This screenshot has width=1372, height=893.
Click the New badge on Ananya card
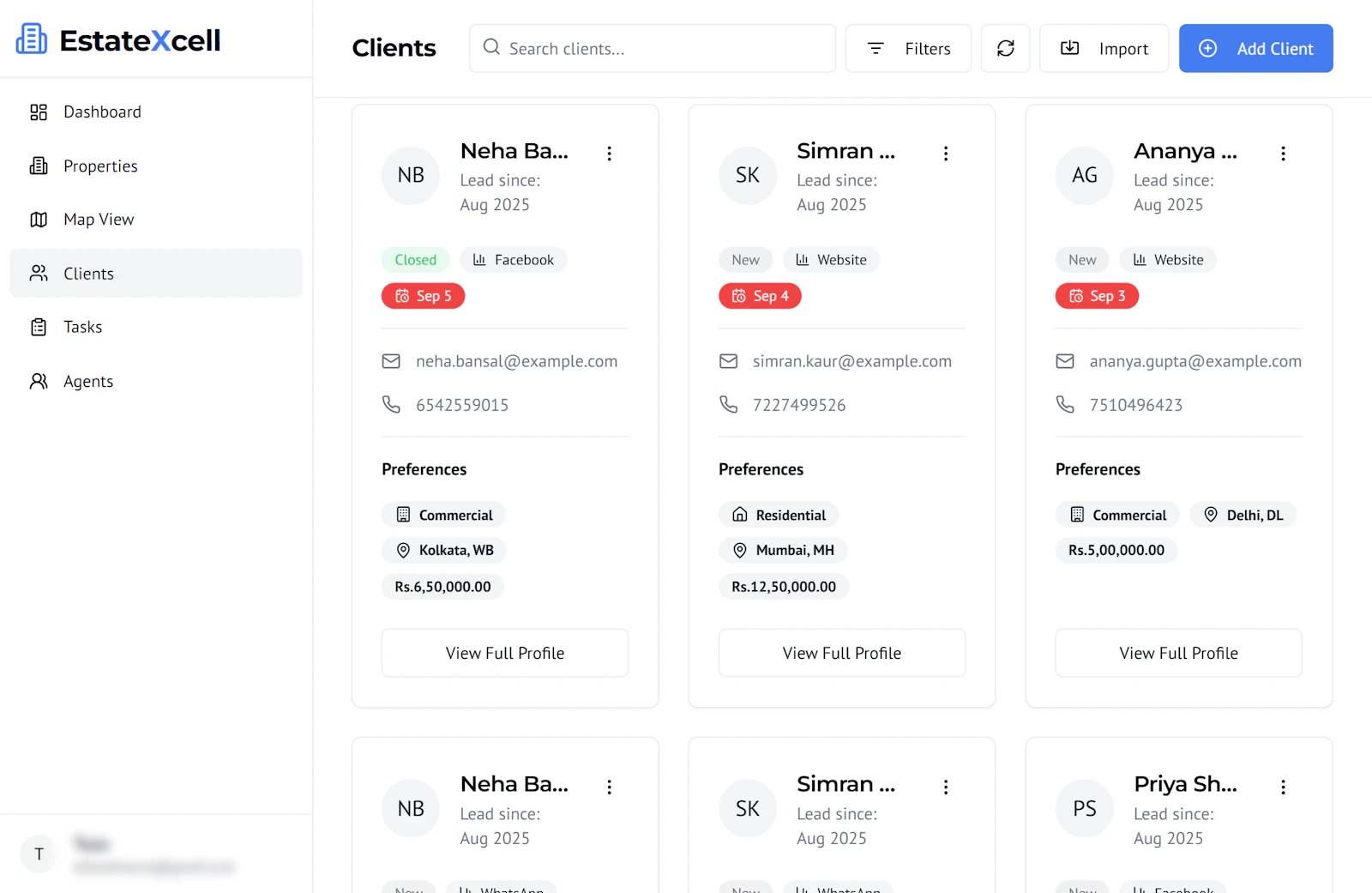coord(1082,260)
